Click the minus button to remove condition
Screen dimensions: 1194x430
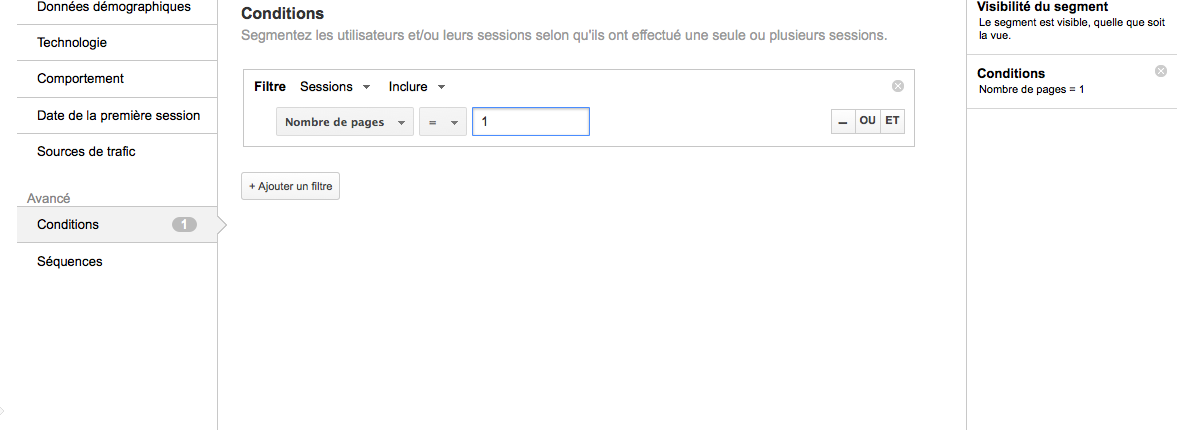tap(843, 121)
